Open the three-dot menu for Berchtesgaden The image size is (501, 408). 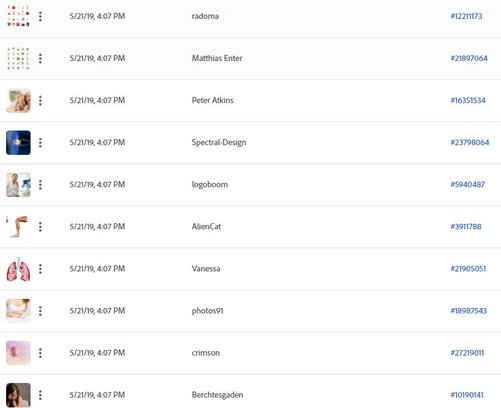40,395
